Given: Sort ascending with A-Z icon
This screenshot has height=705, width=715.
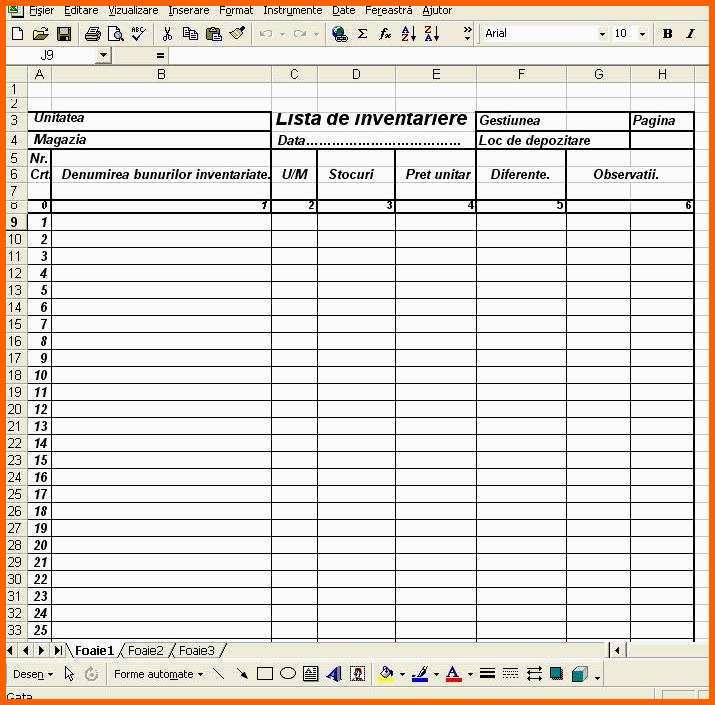Looking at the screenshot, I should (x=409, y=33).
